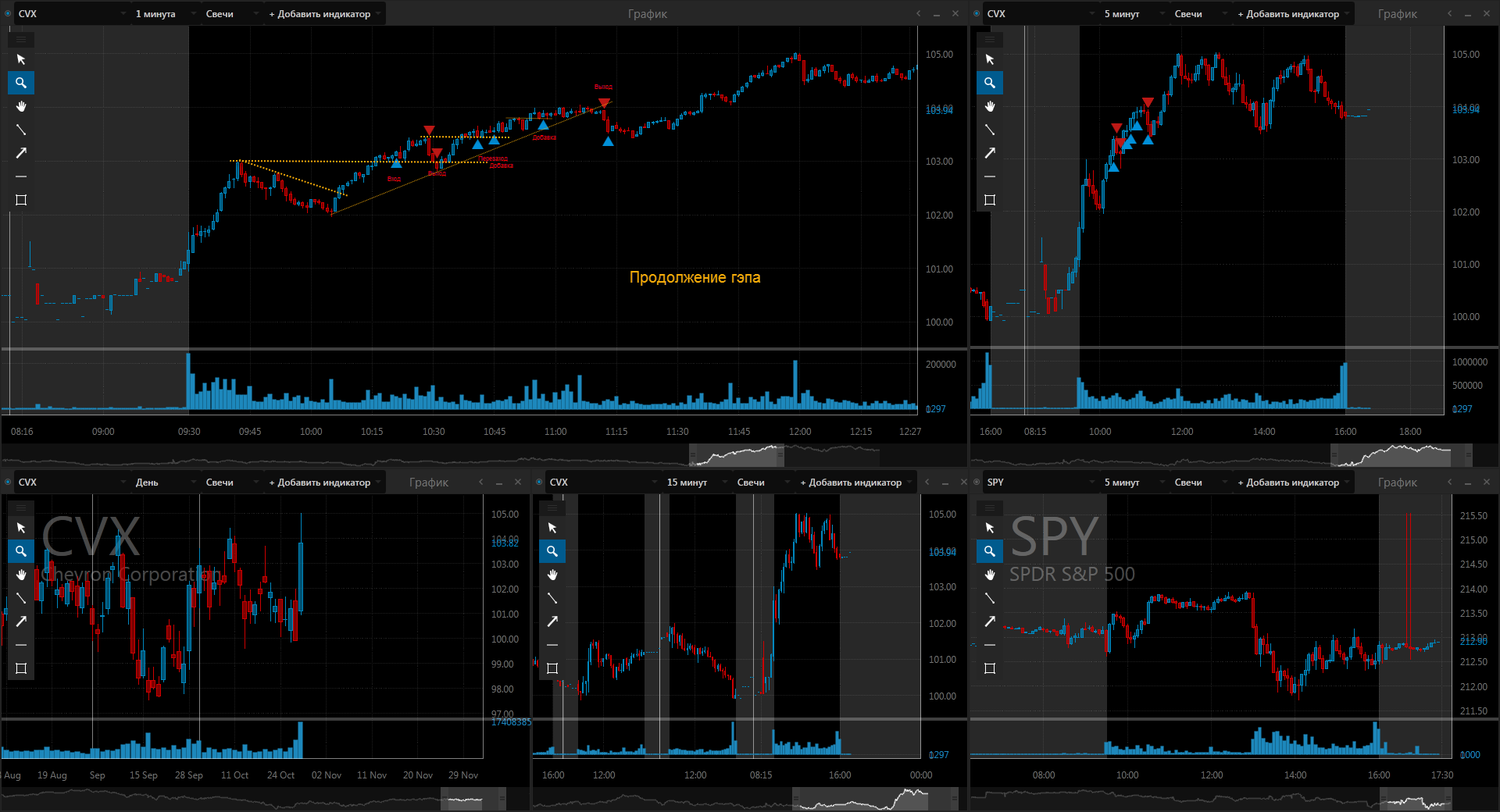Open the '15 минут' timeframe dropdown

(691, 483)
